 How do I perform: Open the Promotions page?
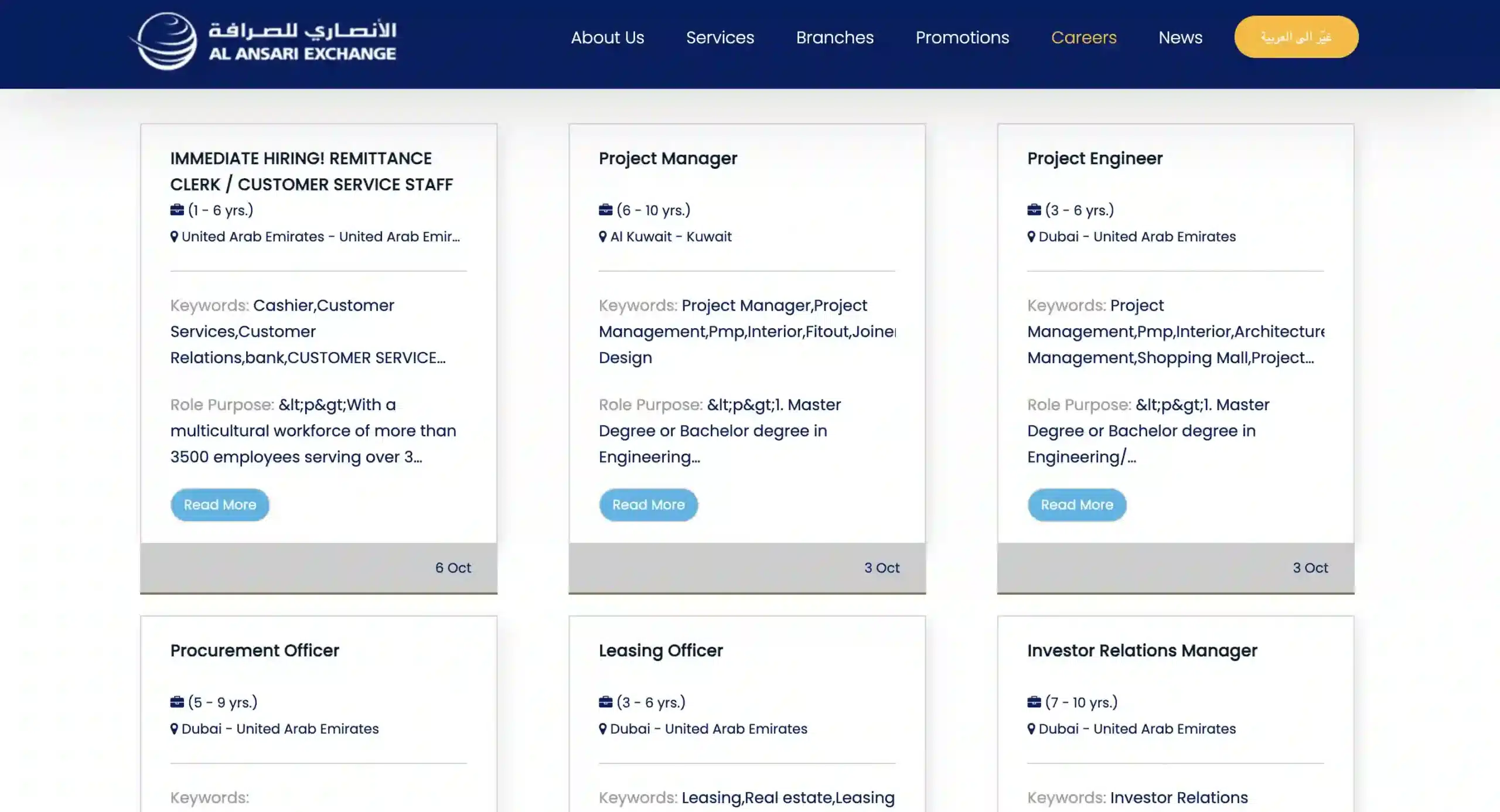pos(962,37)
